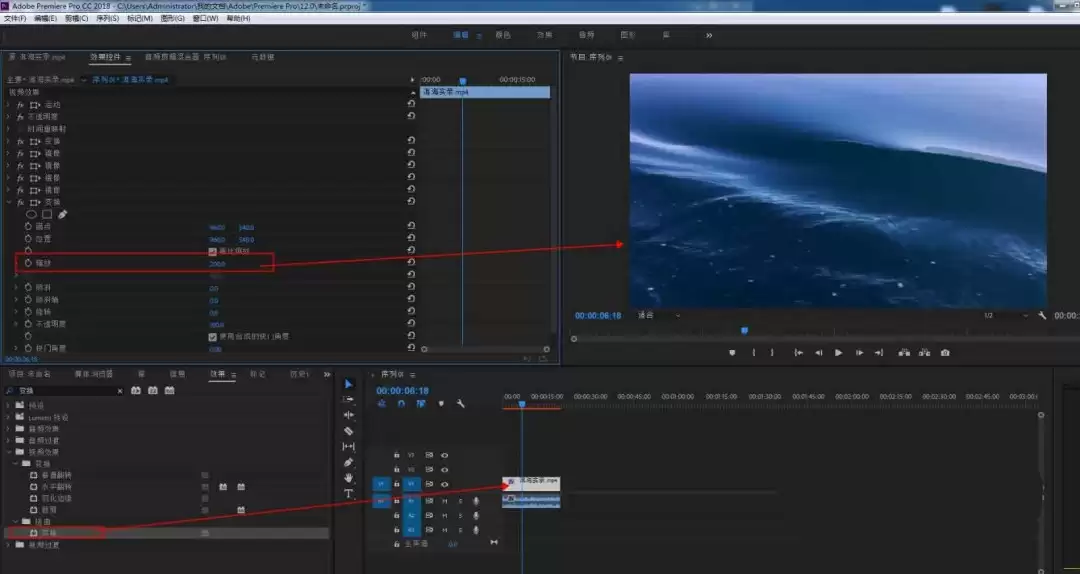Show more workspaces with the overflow chevron
This screenshot has height=574, width=1080.
pyautogui.click(x=709, y=35)
